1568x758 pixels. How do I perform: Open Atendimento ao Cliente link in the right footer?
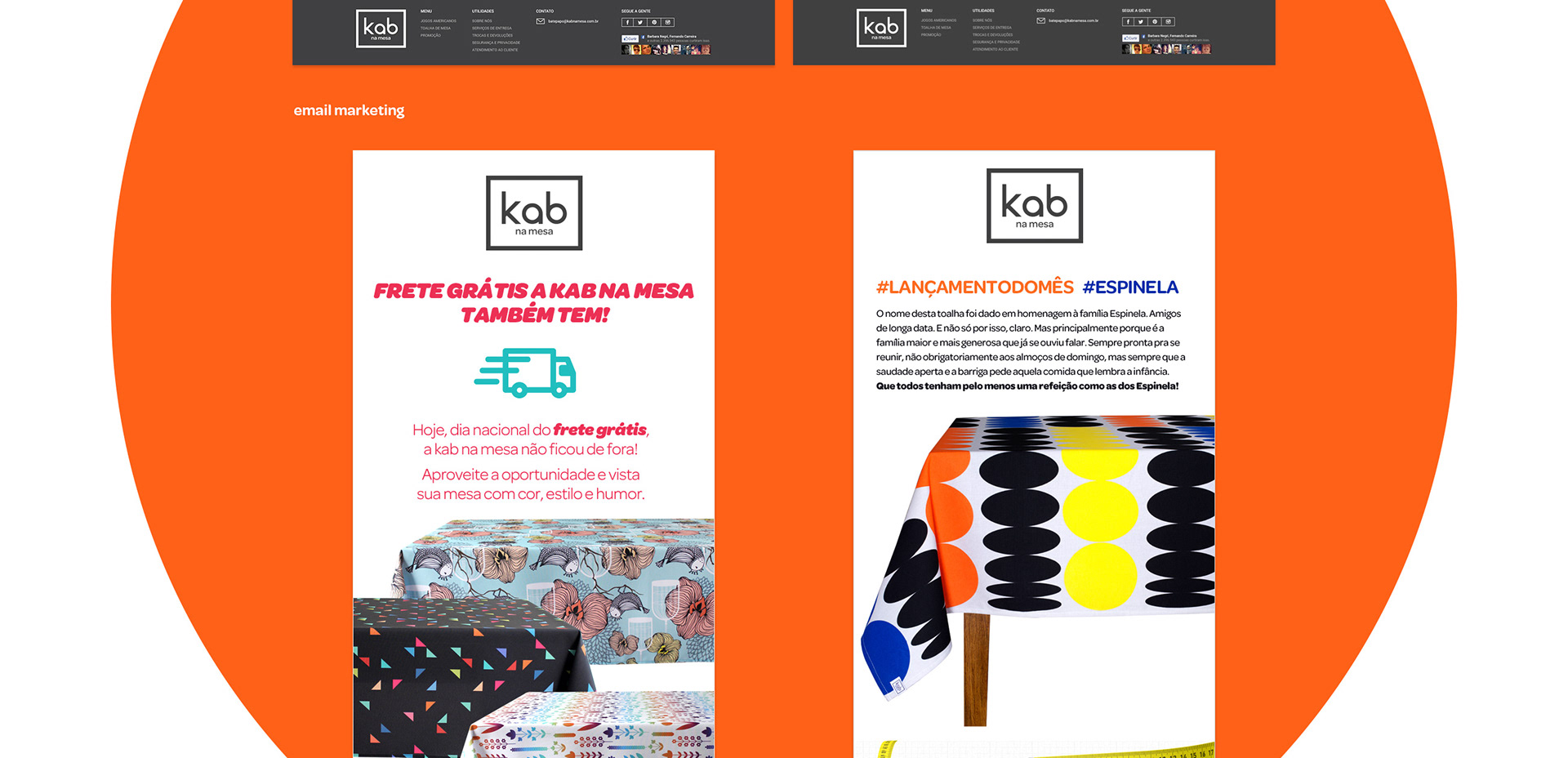(996, 49)
